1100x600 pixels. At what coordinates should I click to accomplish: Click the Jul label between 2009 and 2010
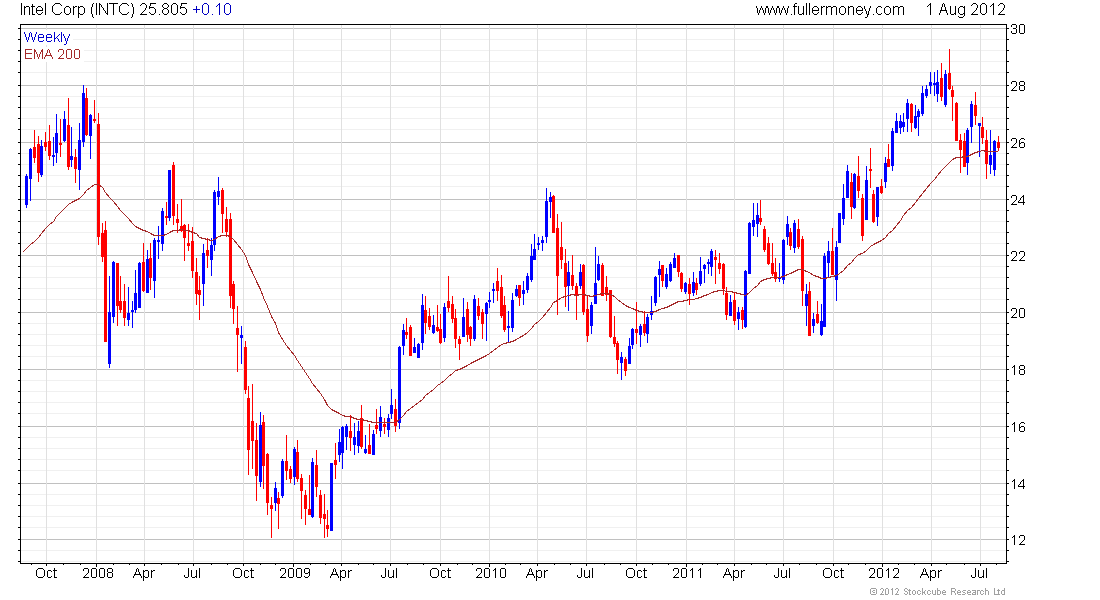point(389,573)
